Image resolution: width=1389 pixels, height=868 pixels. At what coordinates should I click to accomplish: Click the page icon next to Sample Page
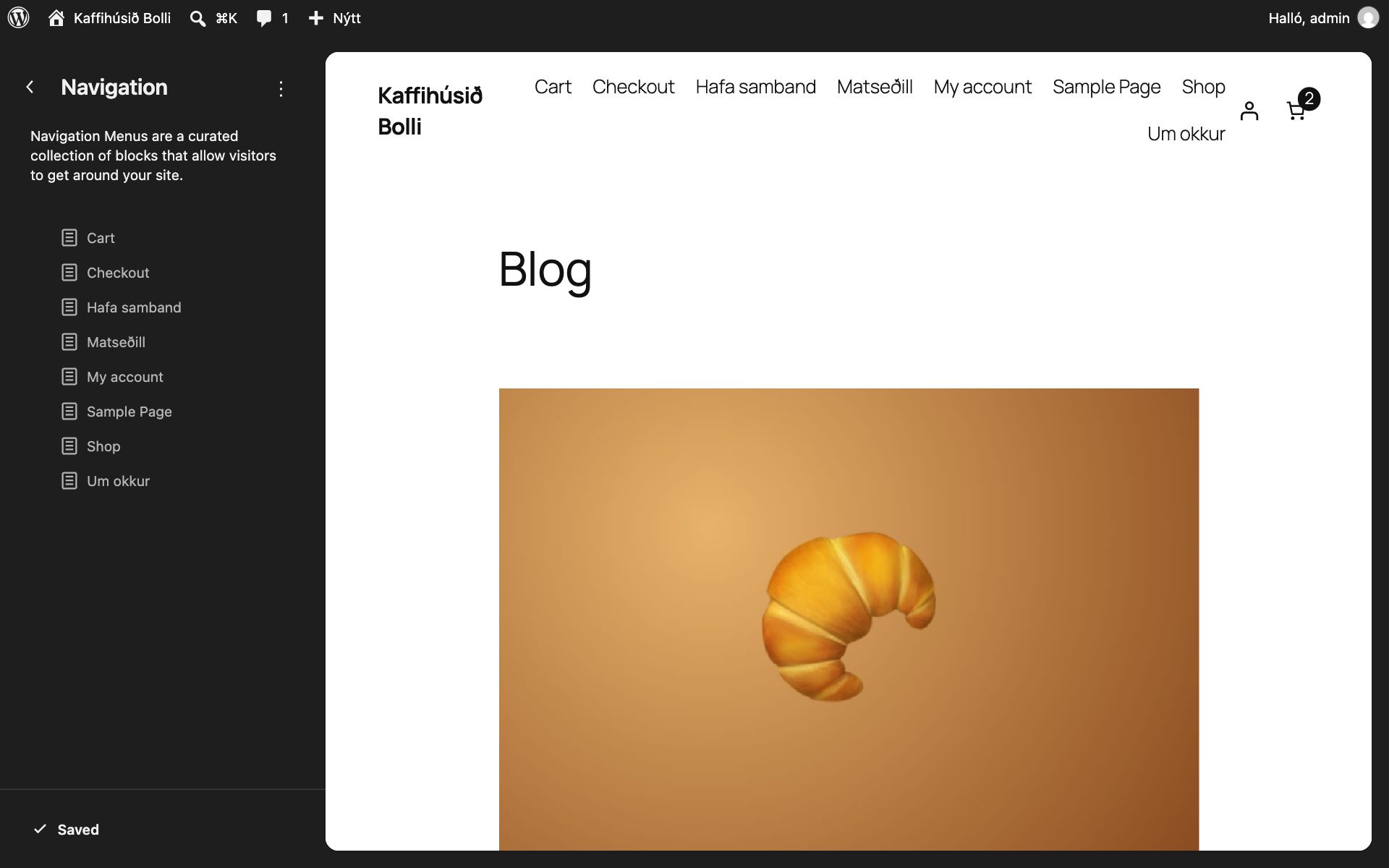pyautogui.click(x=69, y=411)
